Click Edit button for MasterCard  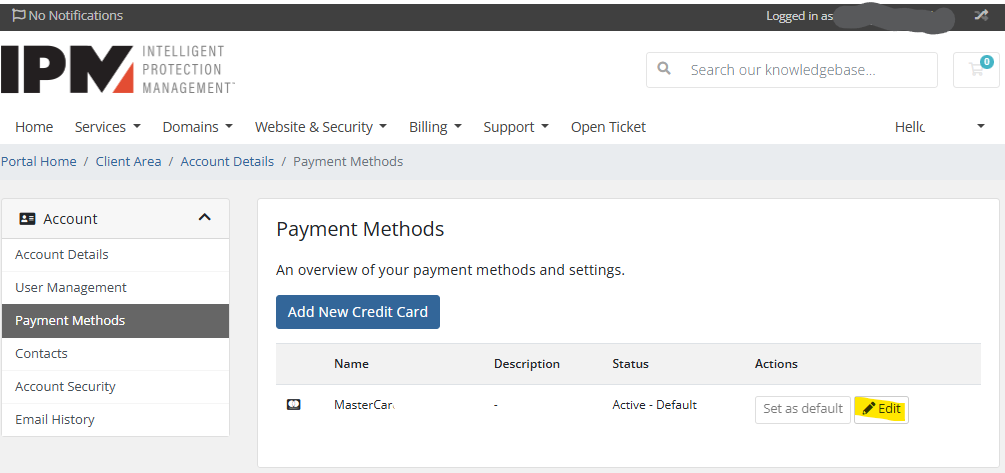[881, 409]
